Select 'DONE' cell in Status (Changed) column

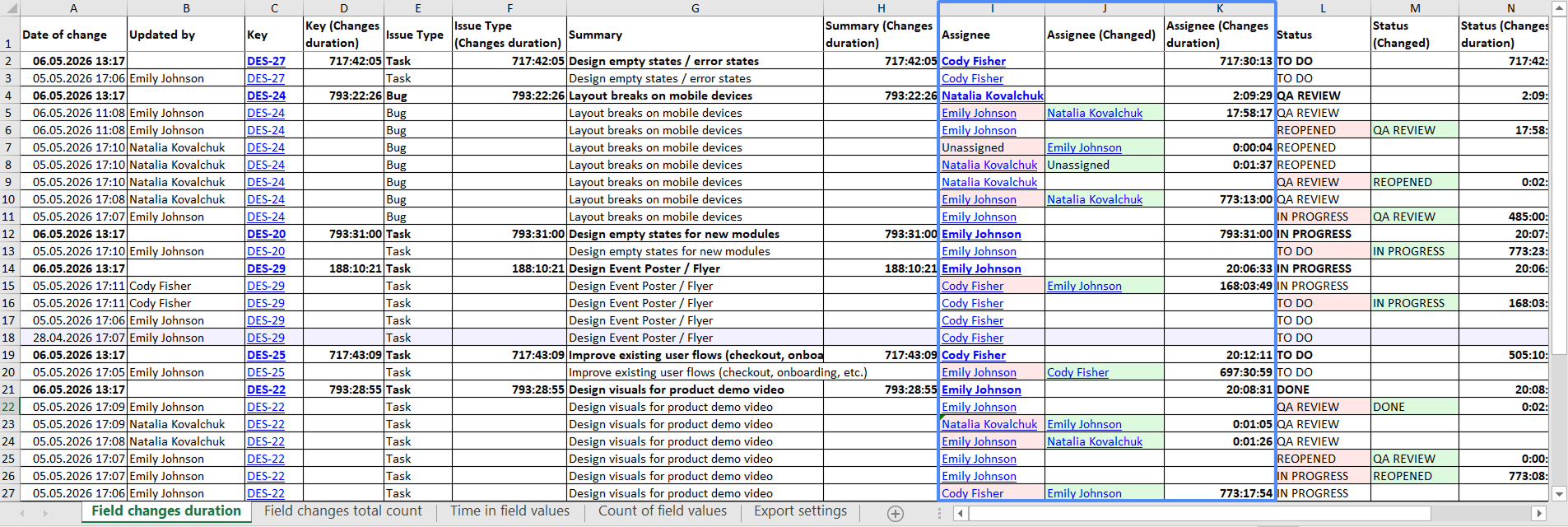(1415, 407)
